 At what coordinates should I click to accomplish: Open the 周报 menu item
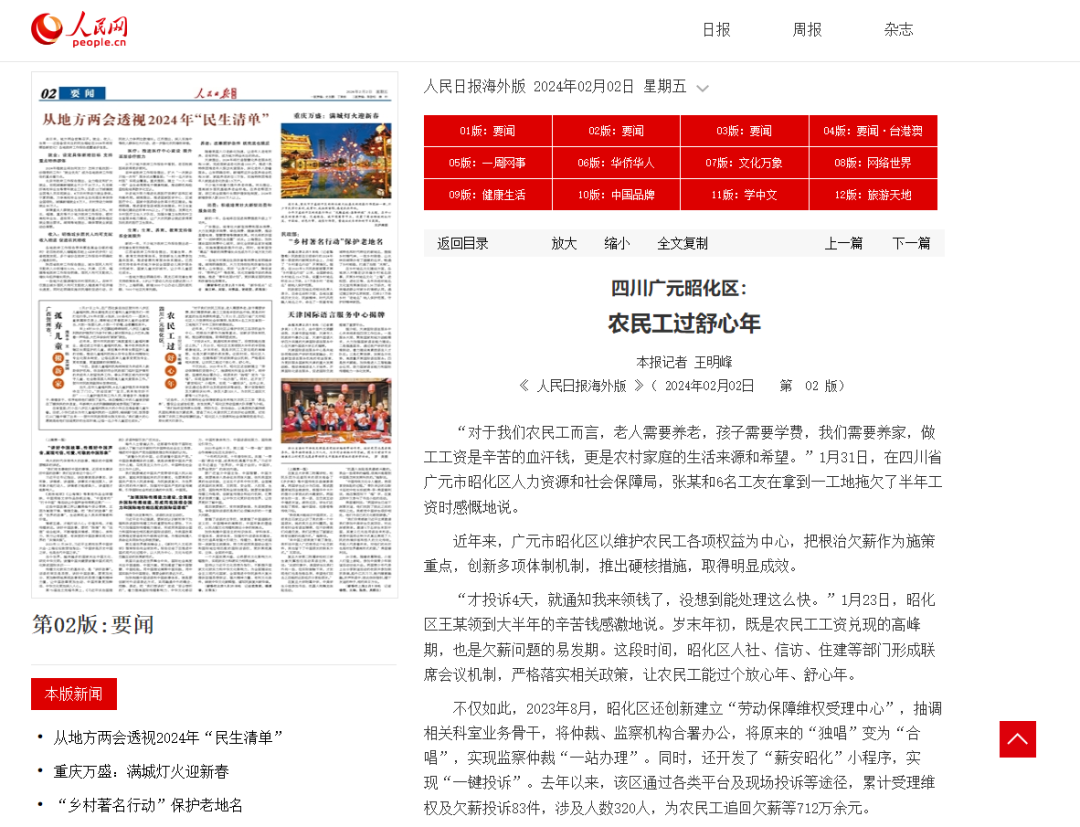(x=807, y=30)
